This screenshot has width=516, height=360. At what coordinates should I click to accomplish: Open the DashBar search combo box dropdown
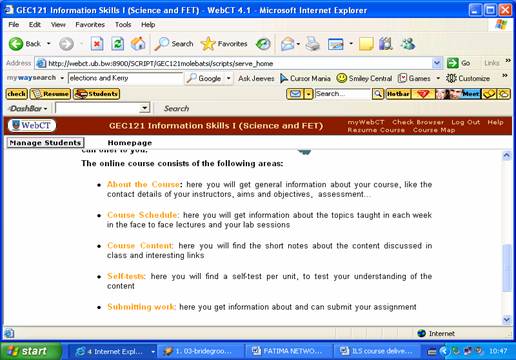pos(144,108)
